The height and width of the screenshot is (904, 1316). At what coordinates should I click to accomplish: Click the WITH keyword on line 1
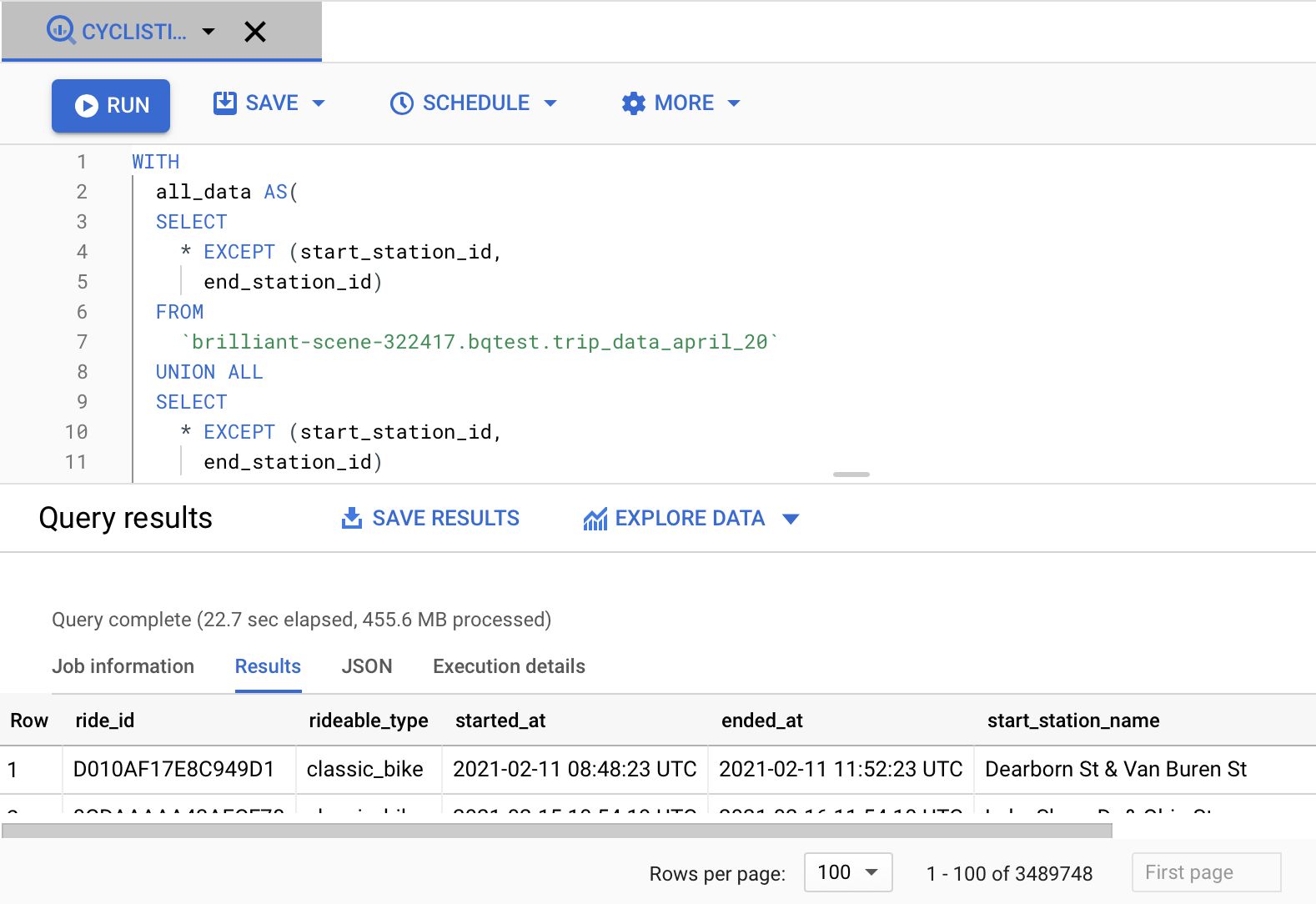point(156,162)
